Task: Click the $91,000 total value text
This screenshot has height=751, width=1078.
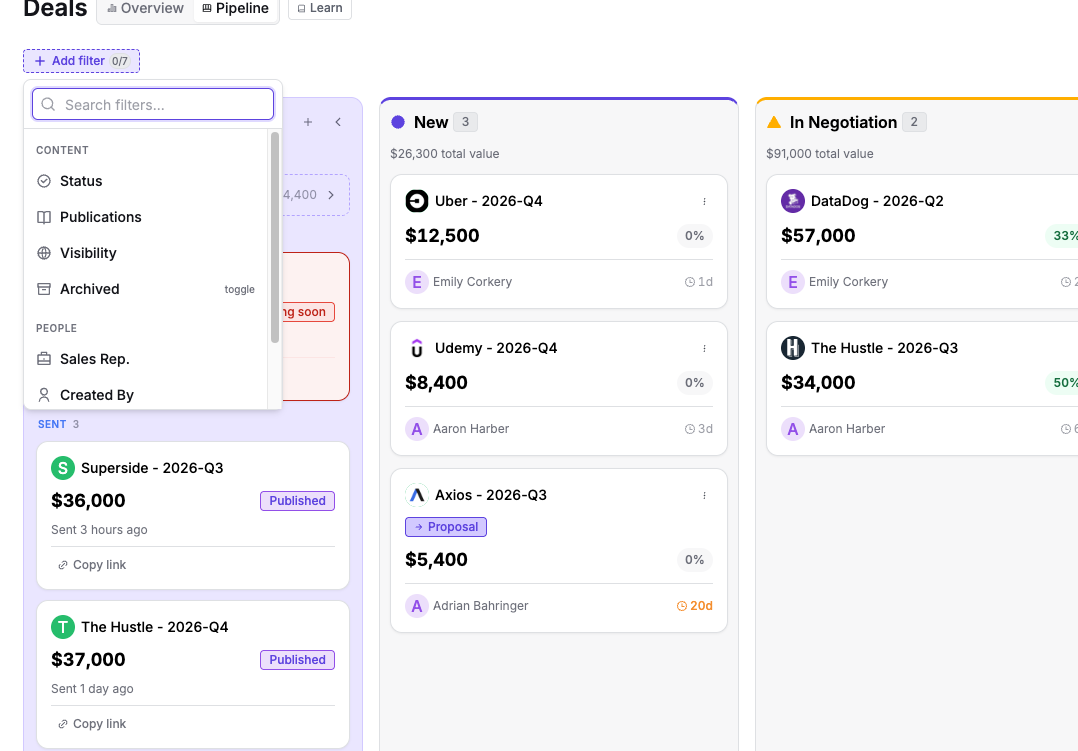Action: pyautogui.click(x=820, y=154)
